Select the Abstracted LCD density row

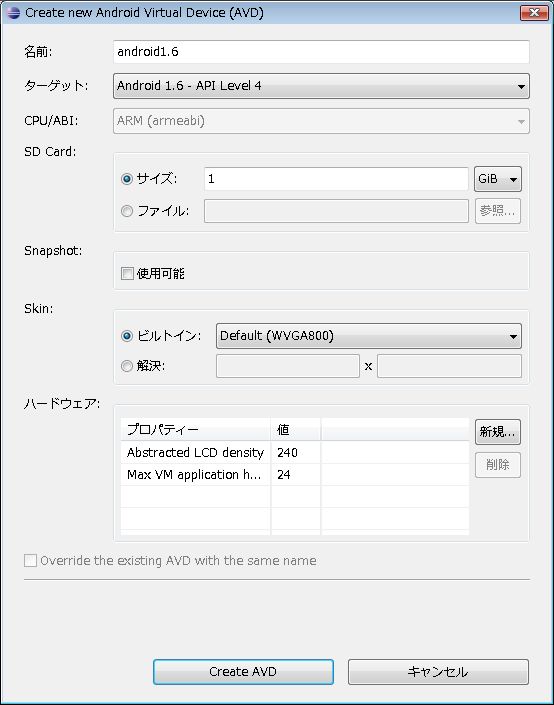coord(295,452)
